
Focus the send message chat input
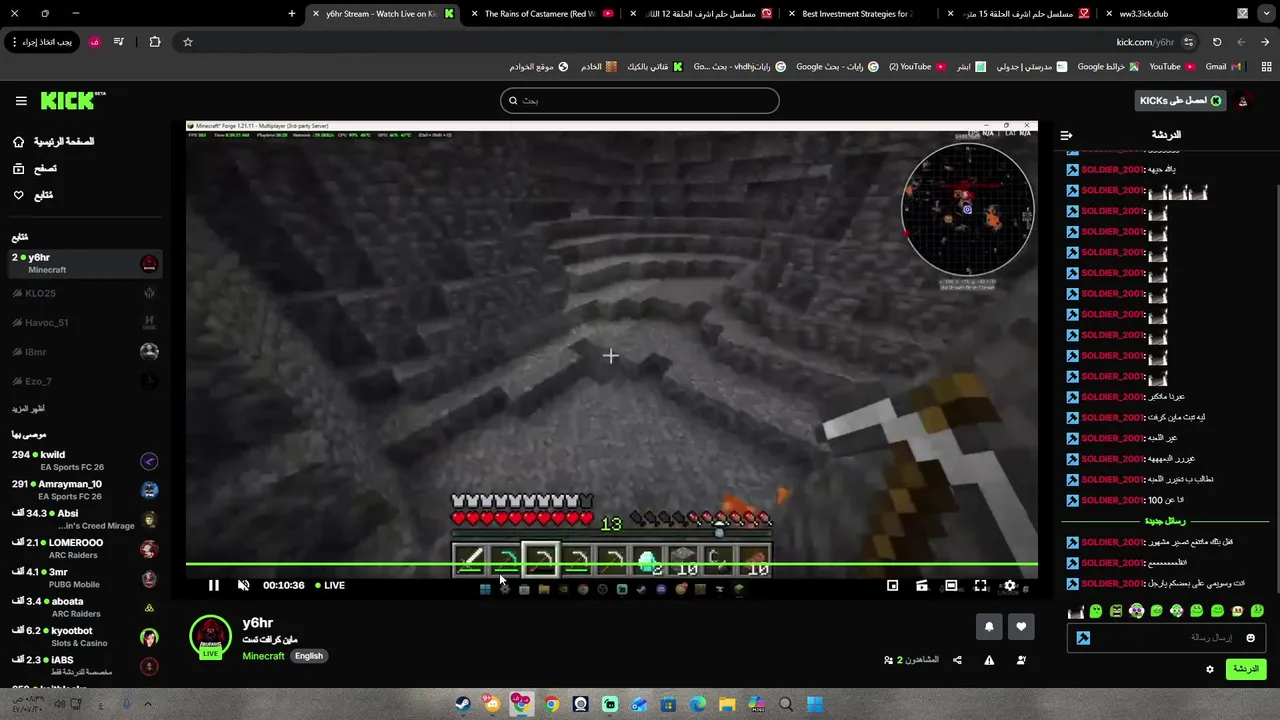click(x=1166, y=638)
